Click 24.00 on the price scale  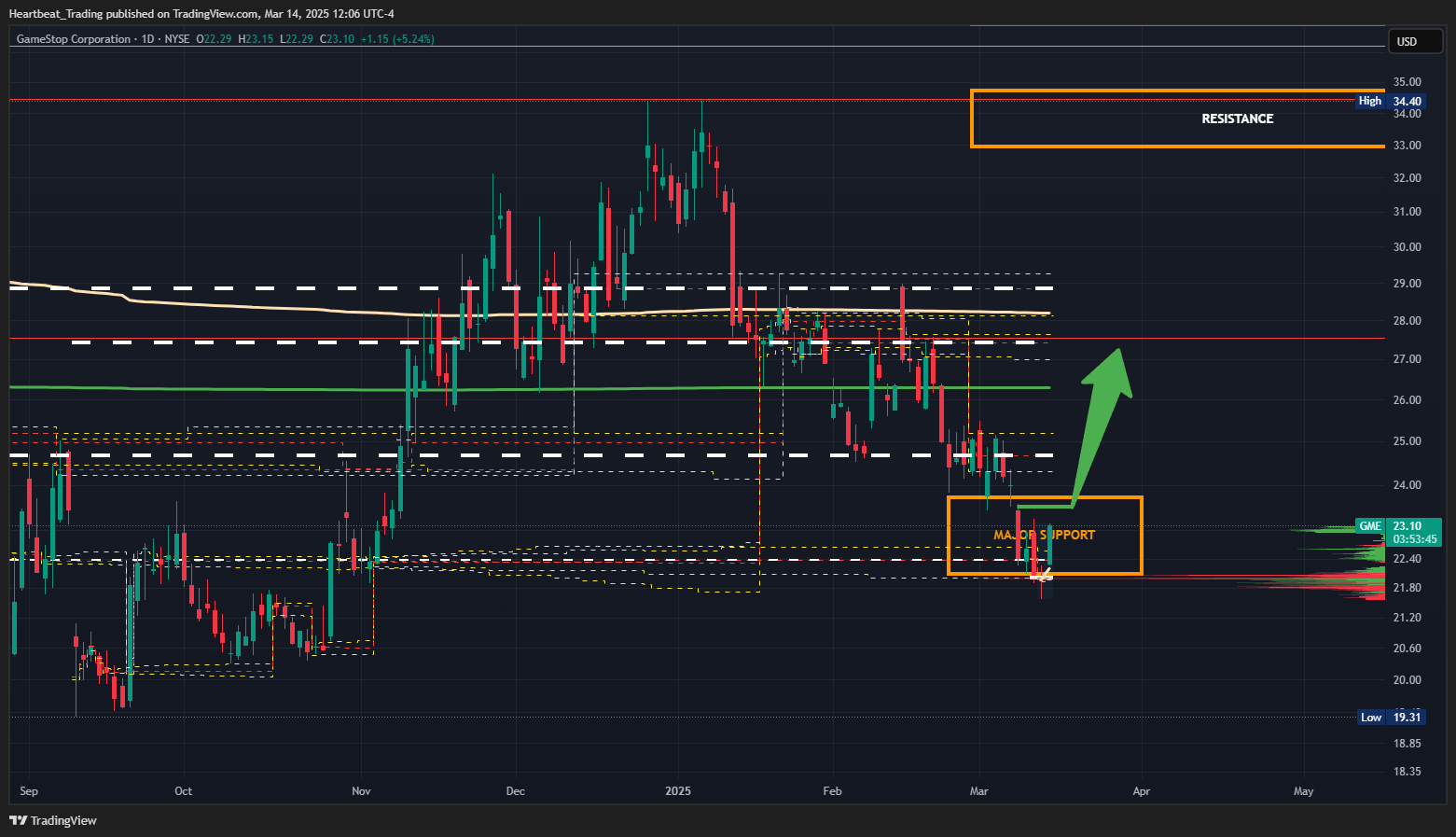(1407, 485)
